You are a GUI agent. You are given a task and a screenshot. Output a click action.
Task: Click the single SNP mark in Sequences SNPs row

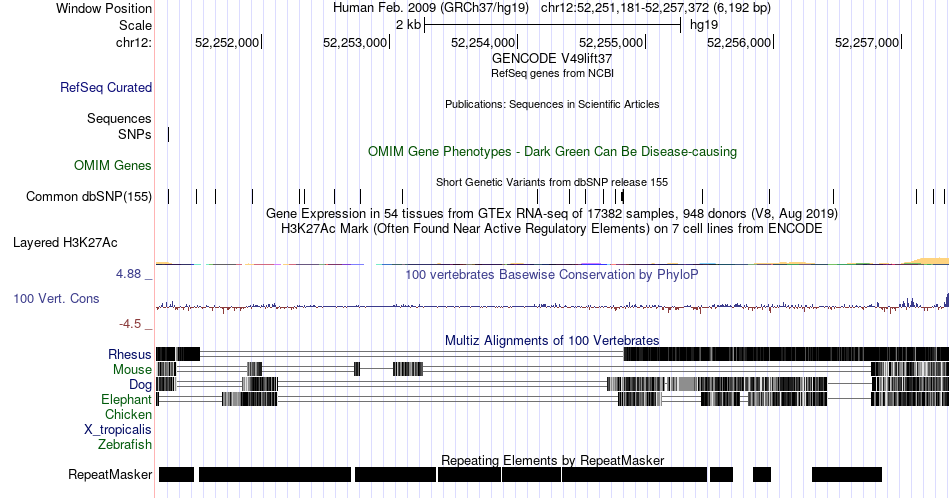click(x=168, y=134)
